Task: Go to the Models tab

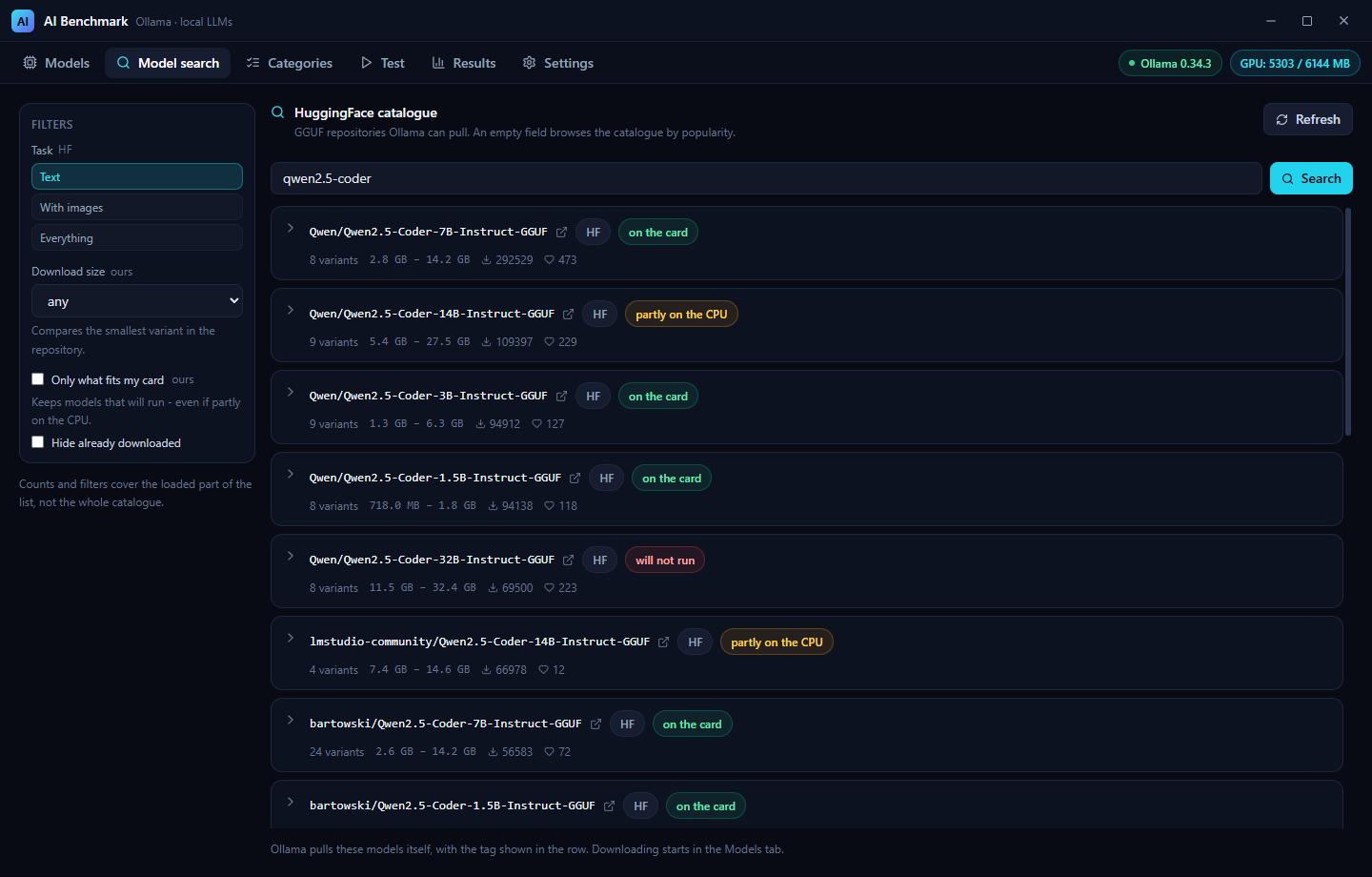Action: click(x=55, y=63)
